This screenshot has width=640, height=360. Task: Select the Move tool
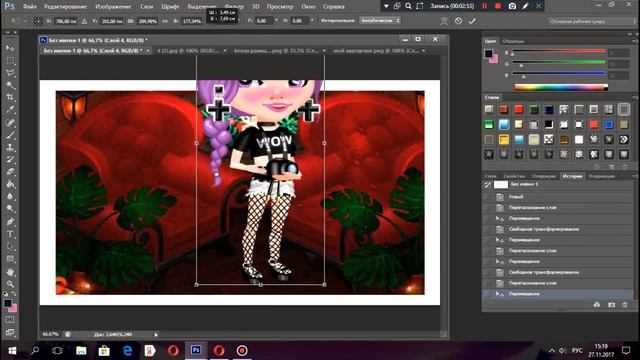click(x=10, y=48)
